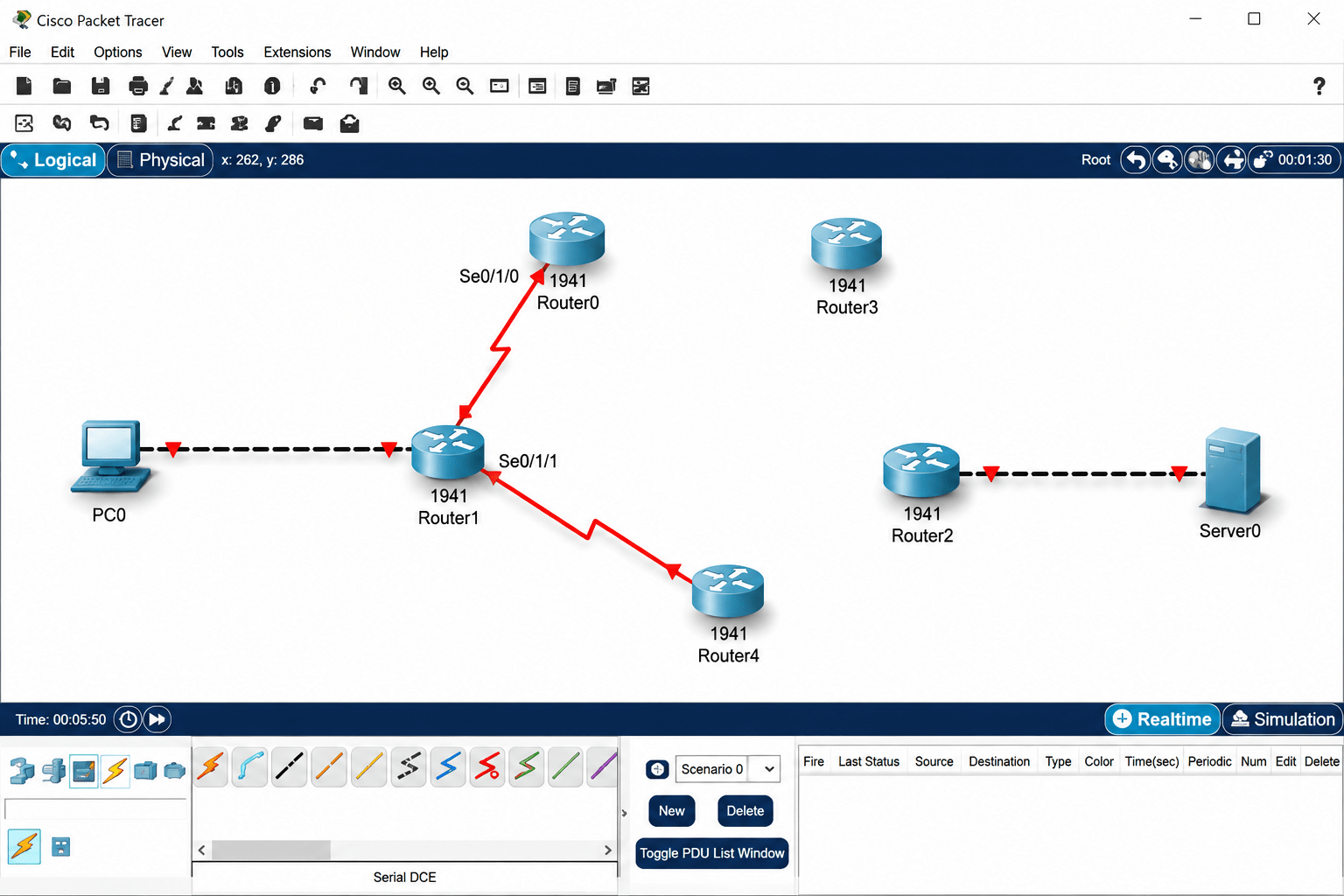This screenshot has width=1344, height=896.
Task: Click the Router4 device
Action: (728, 591)
